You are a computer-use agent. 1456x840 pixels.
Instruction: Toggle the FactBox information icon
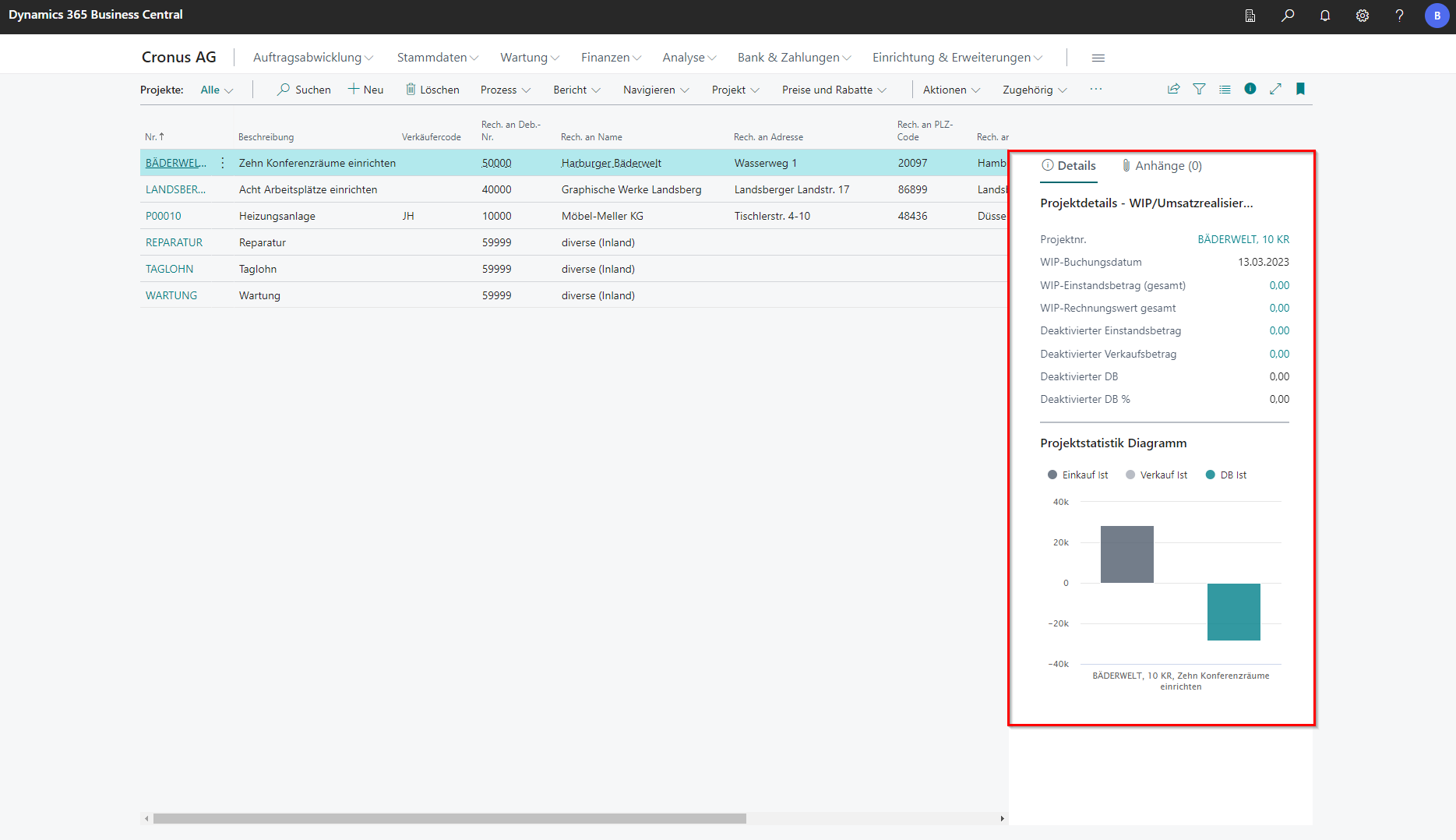[1250, 89]
